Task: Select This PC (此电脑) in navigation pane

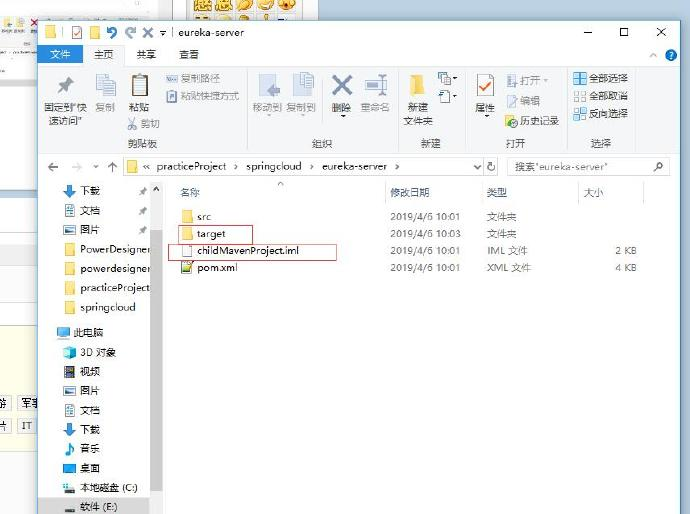Action: (80, 333)
